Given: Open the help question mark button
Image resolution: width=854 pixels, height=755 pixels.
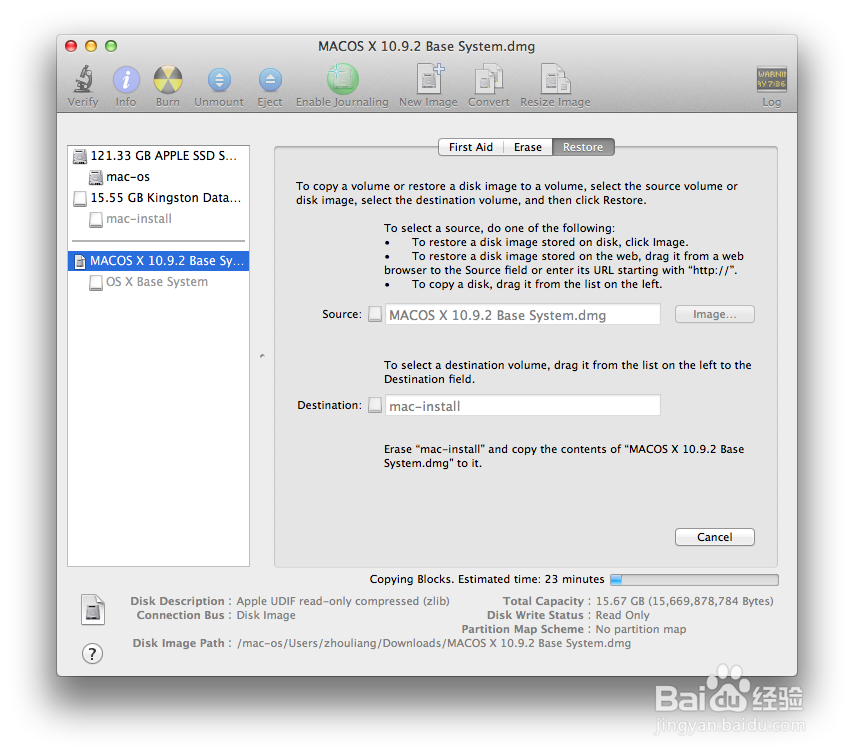Looking at the screenshot, I should (93, 653).
